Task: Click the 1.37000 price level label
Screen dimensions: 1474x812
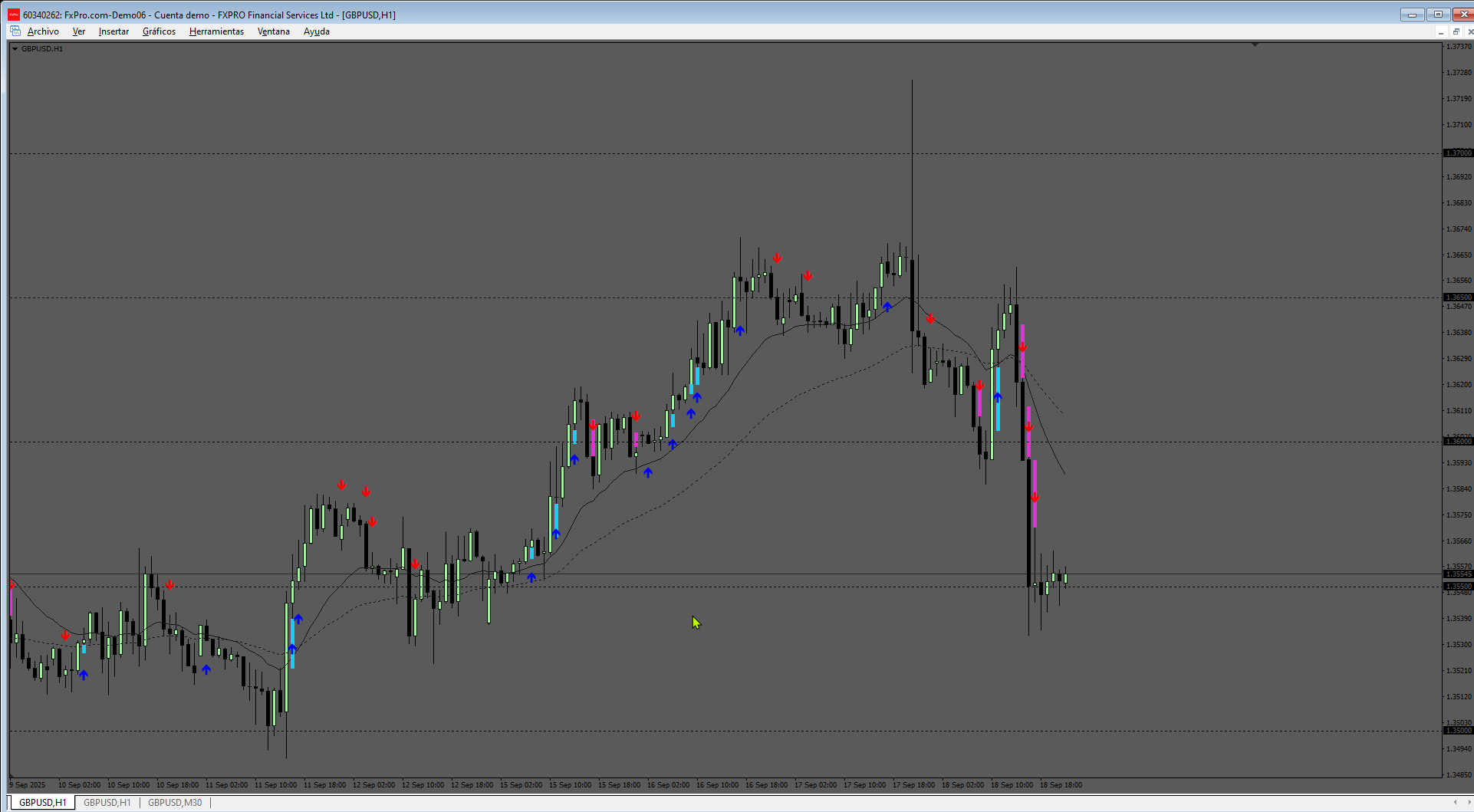Action: [1459, 153]
